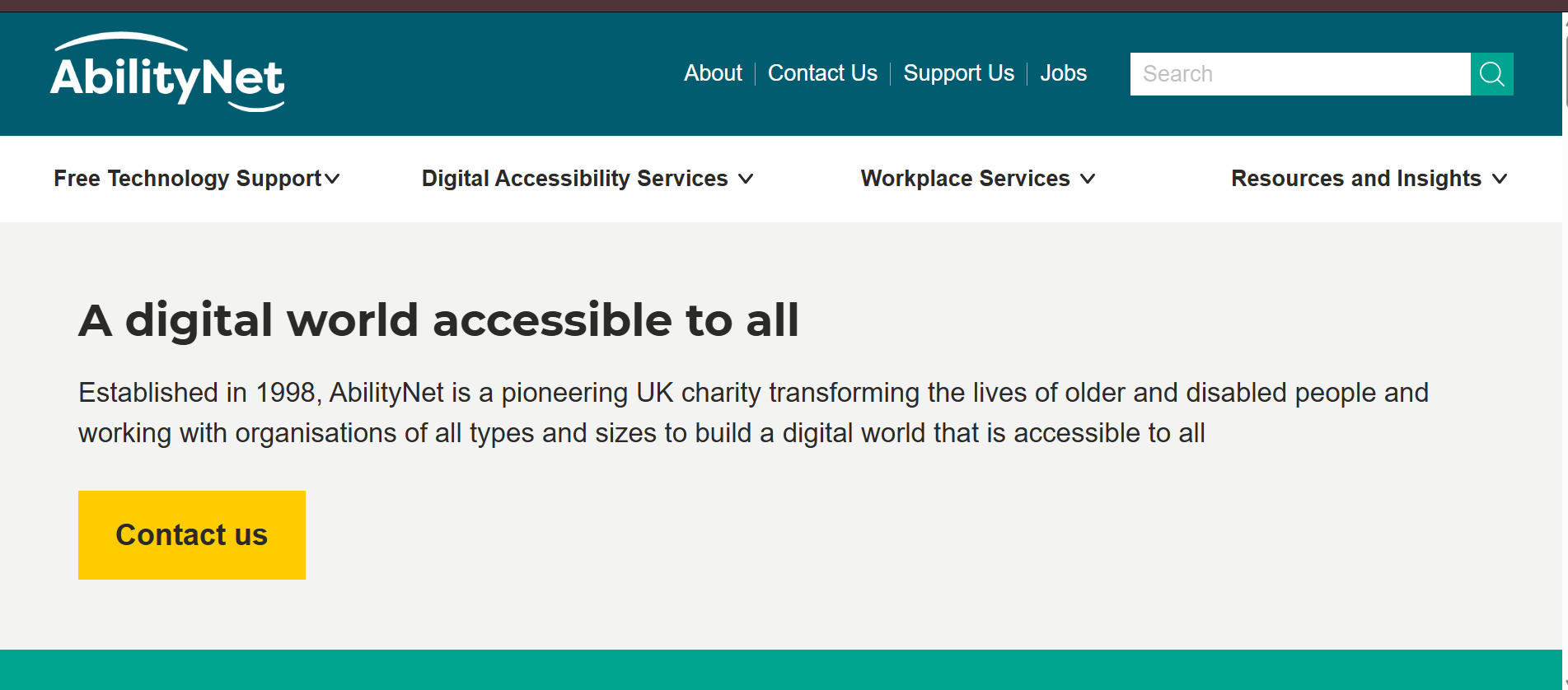Go to the Contact Us header link
Viewport: 1568px width, 690px height.
pos(822,73)
